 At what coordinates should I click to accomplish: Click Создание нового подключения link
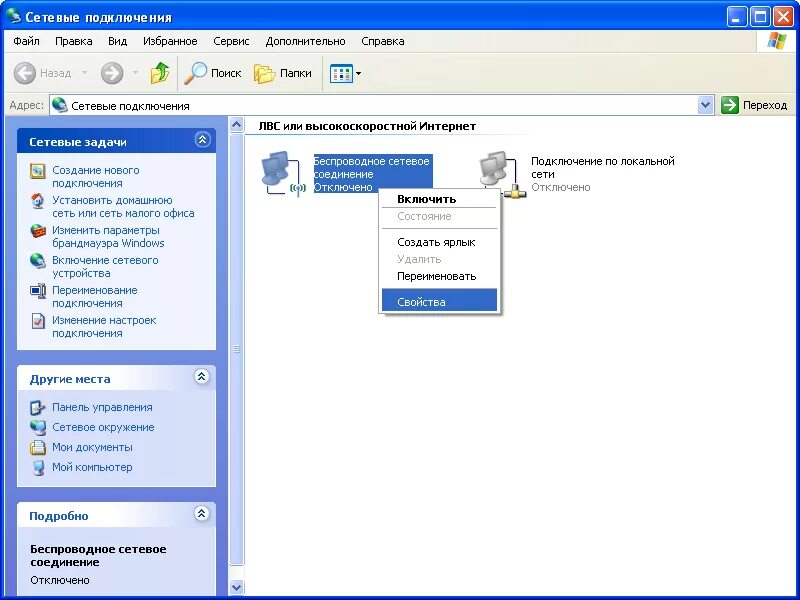pyautogui.click(x=95, y=177)
